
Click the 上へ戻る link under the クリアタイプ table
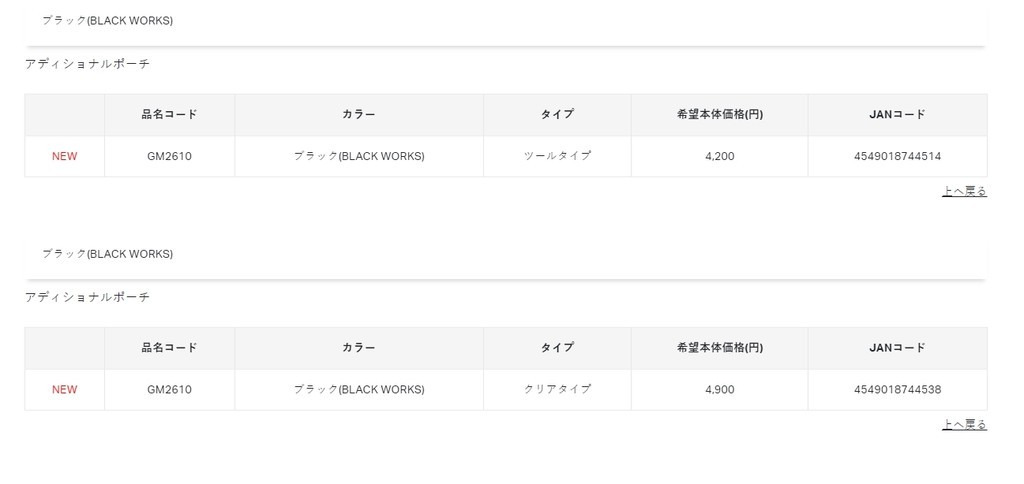964,424
